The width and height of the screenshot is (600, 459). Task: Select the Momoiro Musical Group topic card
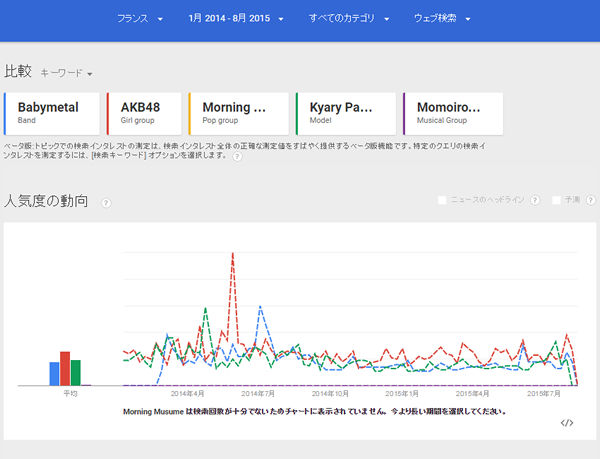[x=453, y=114]
